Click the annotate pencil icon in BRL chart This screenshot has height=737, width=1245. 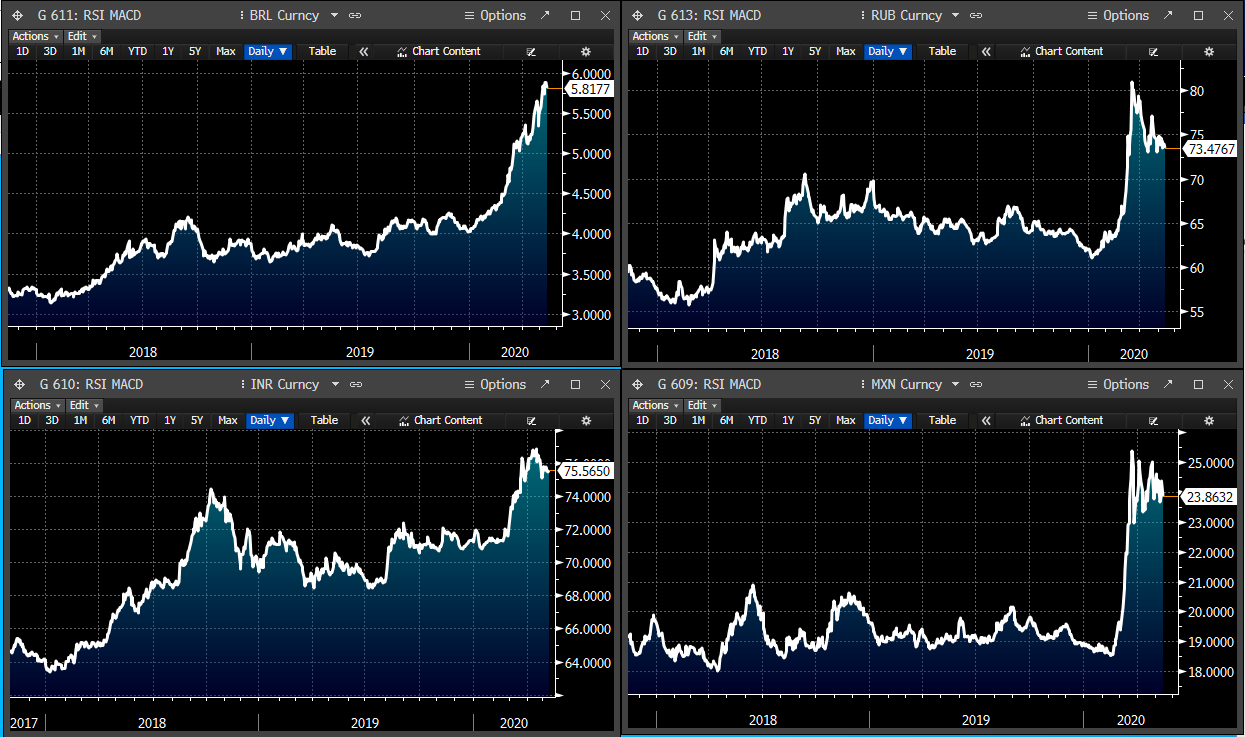pyautogui.click(x=531, y=51)
